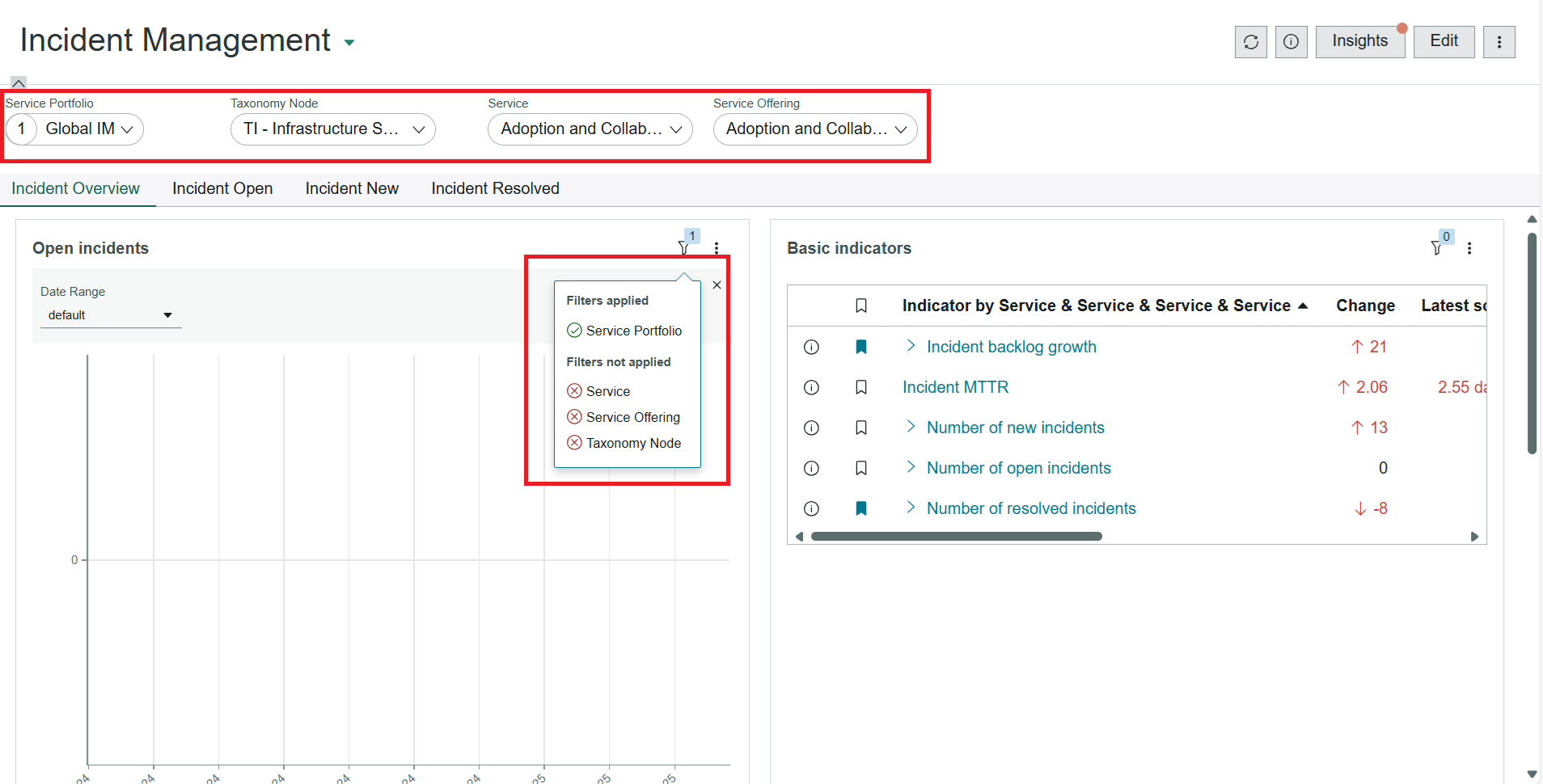
Task: Open the Service Portfolio Global IM dropdown
Action: tap(74, 129)
